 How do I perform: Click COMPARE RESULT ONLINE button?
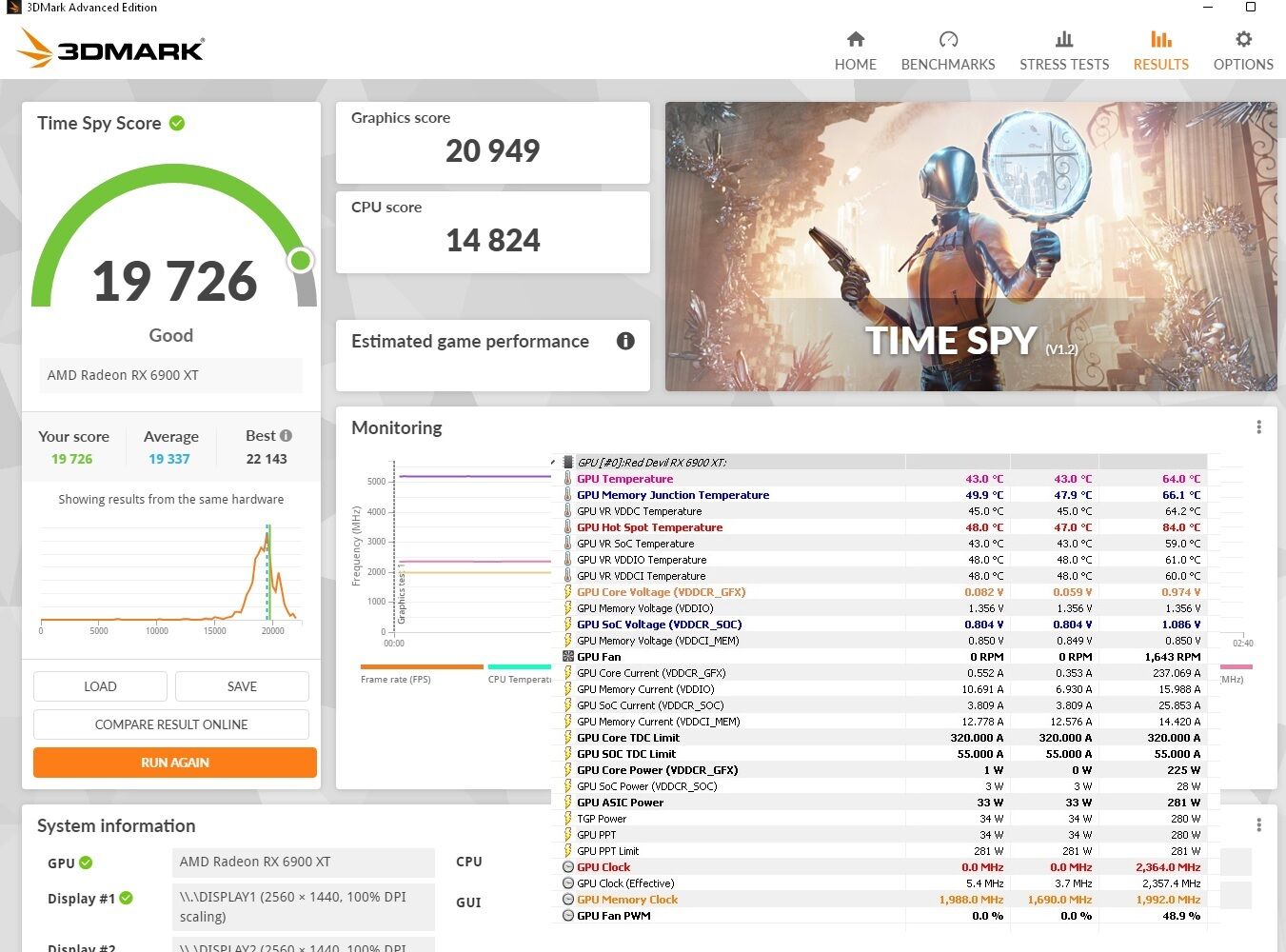(x=171, y=724)
